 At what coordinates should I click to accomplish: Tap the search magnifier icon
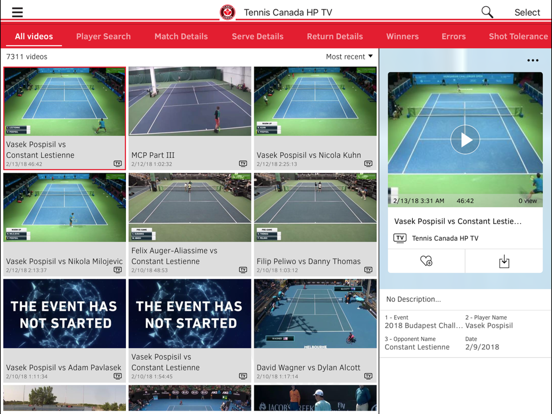[487, 12]
